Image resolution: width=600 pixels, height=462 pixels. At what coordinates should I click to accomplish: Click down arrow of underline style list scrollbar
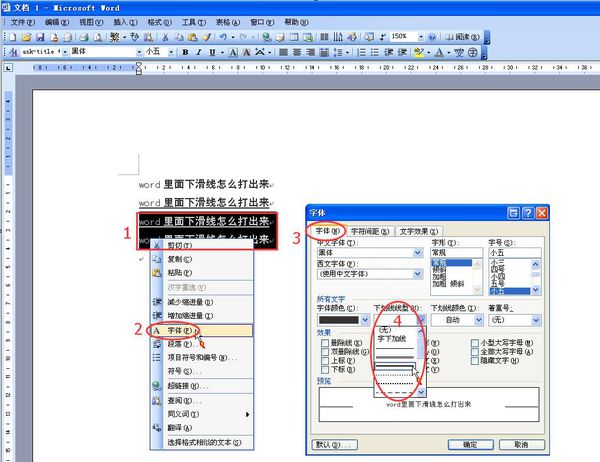point(421,392)
